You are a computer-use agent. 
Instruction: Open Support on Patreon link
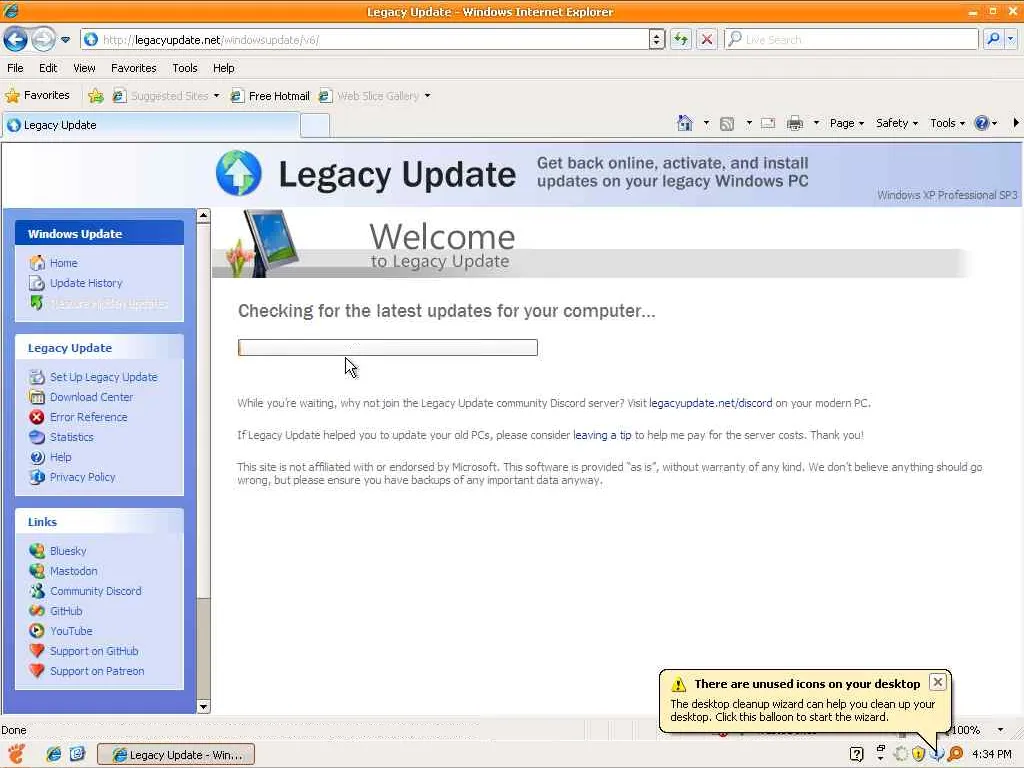point(97,671)
